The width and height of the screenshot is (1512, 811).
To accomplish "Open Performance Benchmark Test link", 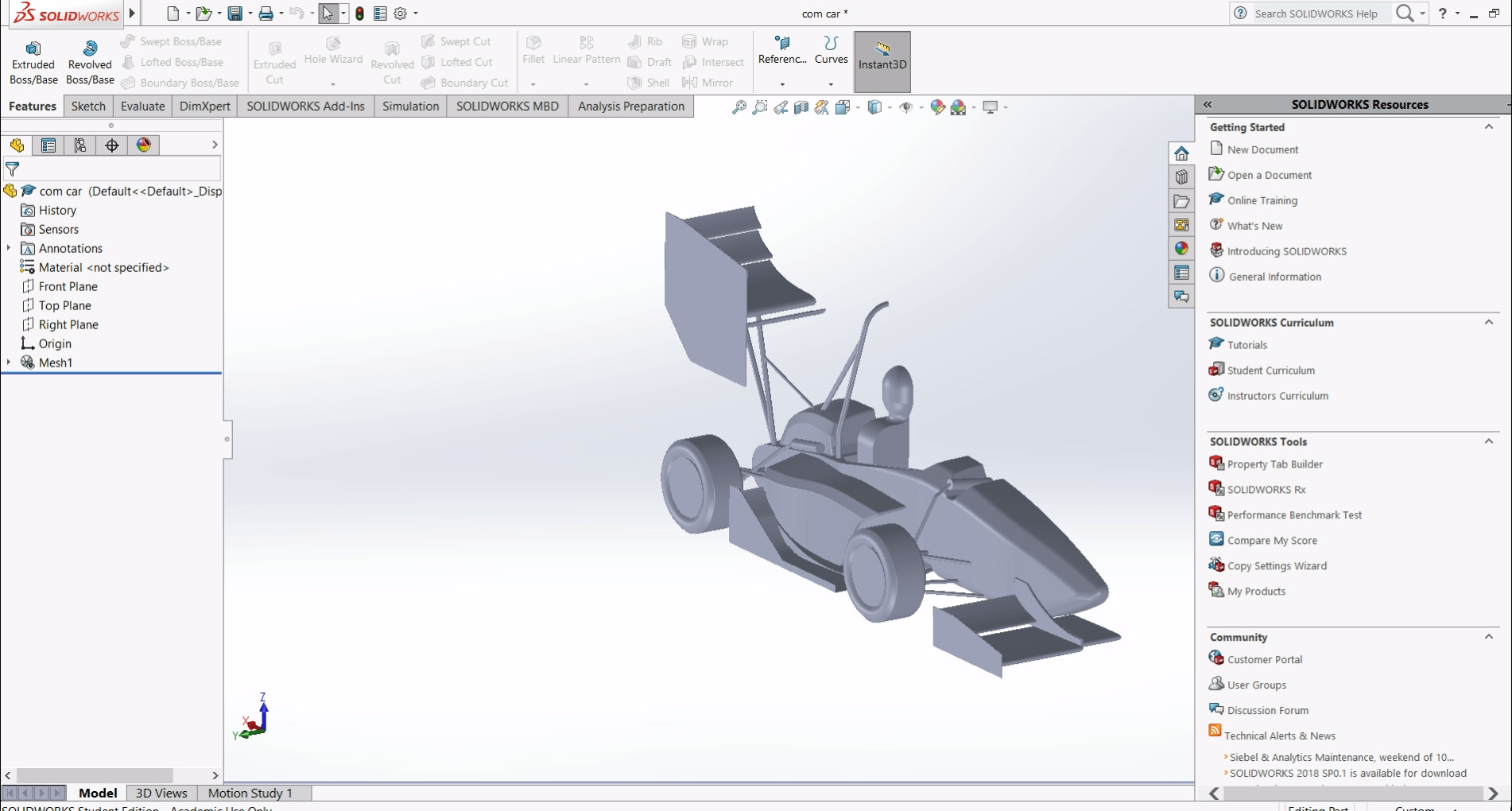I will pyautogui.click(x=1294, y=515).
